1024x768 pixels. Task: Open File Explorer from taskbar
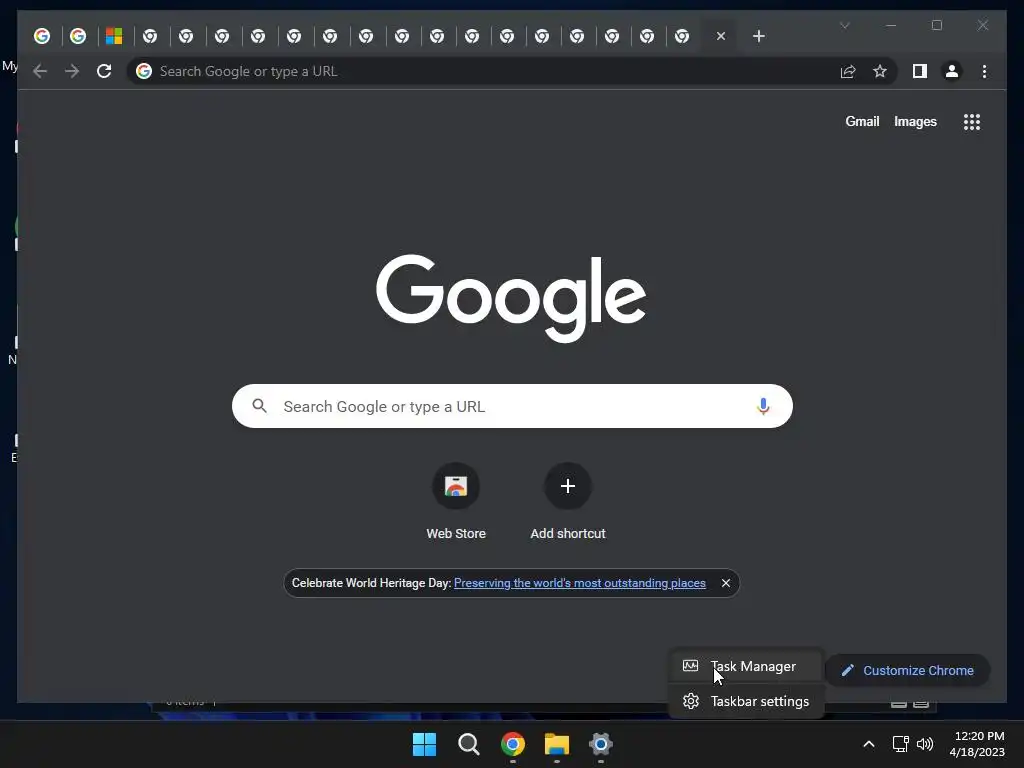coord(557,744)
